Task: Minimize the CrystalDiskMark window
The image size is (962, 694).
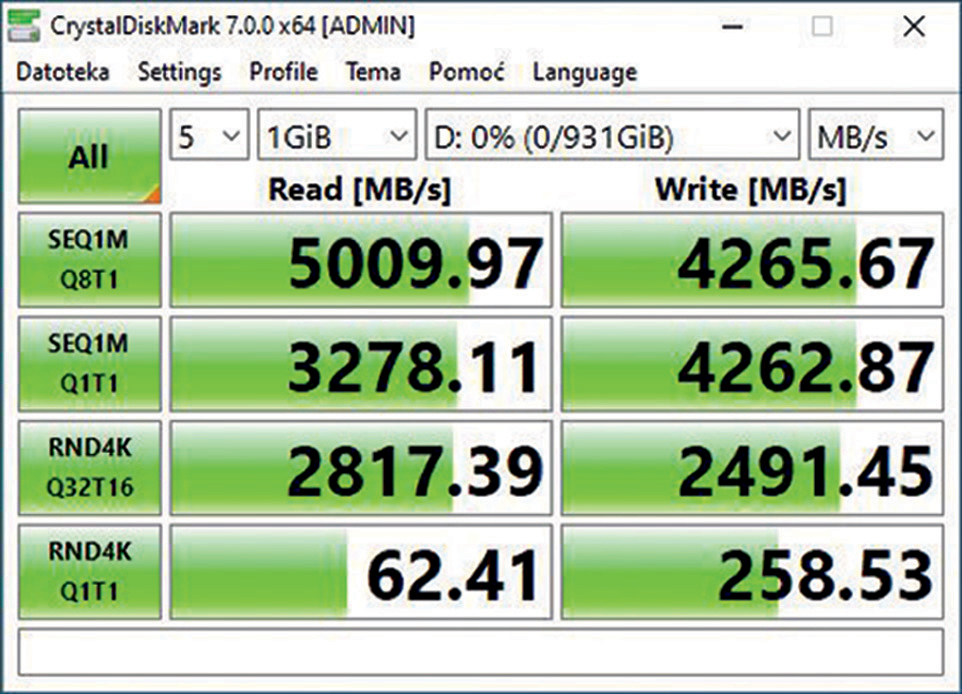Action: (733, 26)
